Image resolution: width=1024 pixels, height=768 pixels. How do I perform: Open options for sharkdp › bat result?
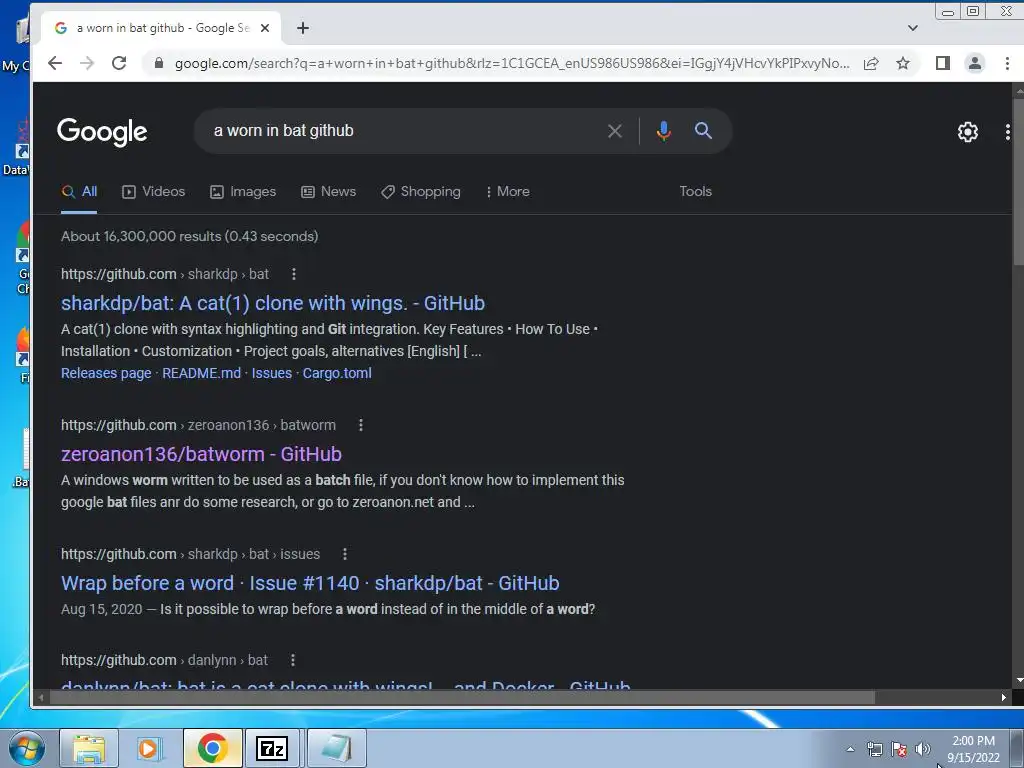tap(294, 274)
